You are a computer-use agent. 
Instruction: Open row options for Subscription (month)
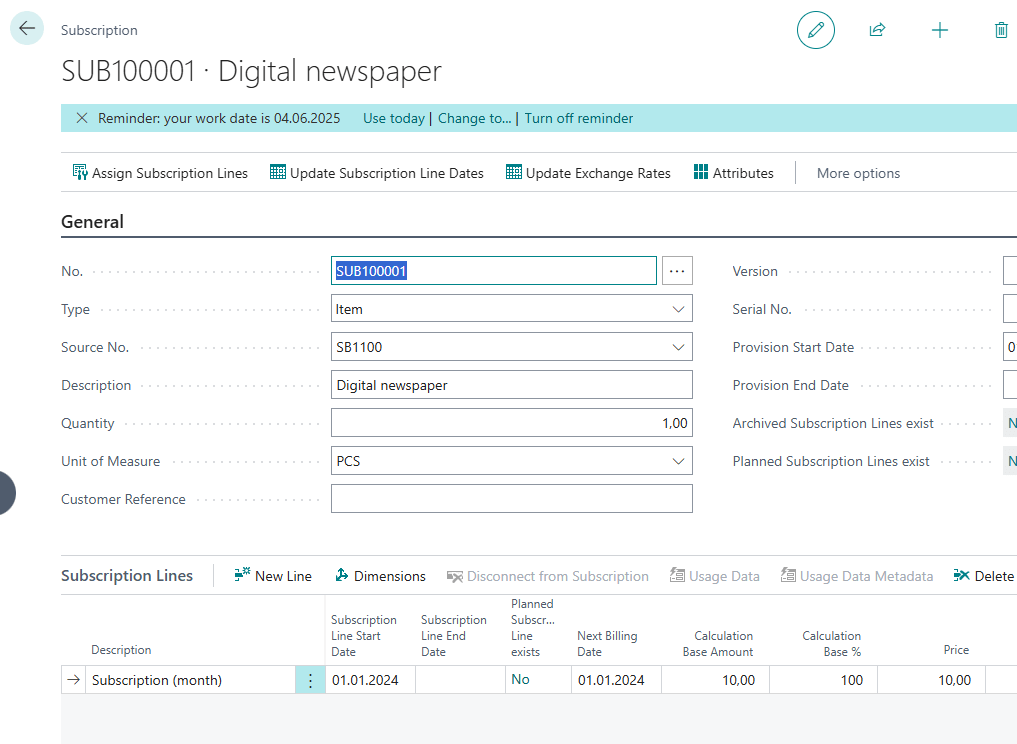click(310, 680)
